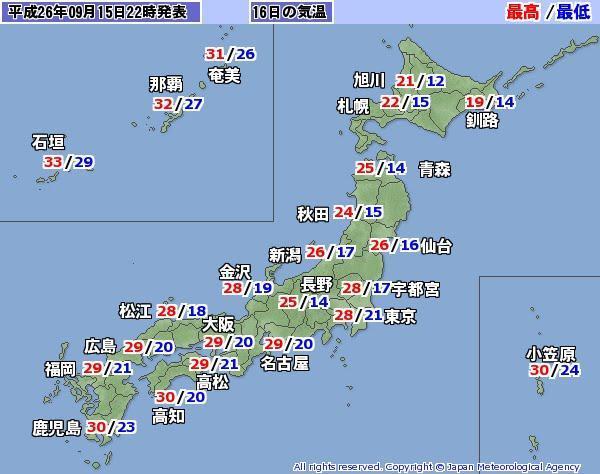Select the 金沢 temperature reading 28/19
The image size is (600, 474).
coord(247,289)
